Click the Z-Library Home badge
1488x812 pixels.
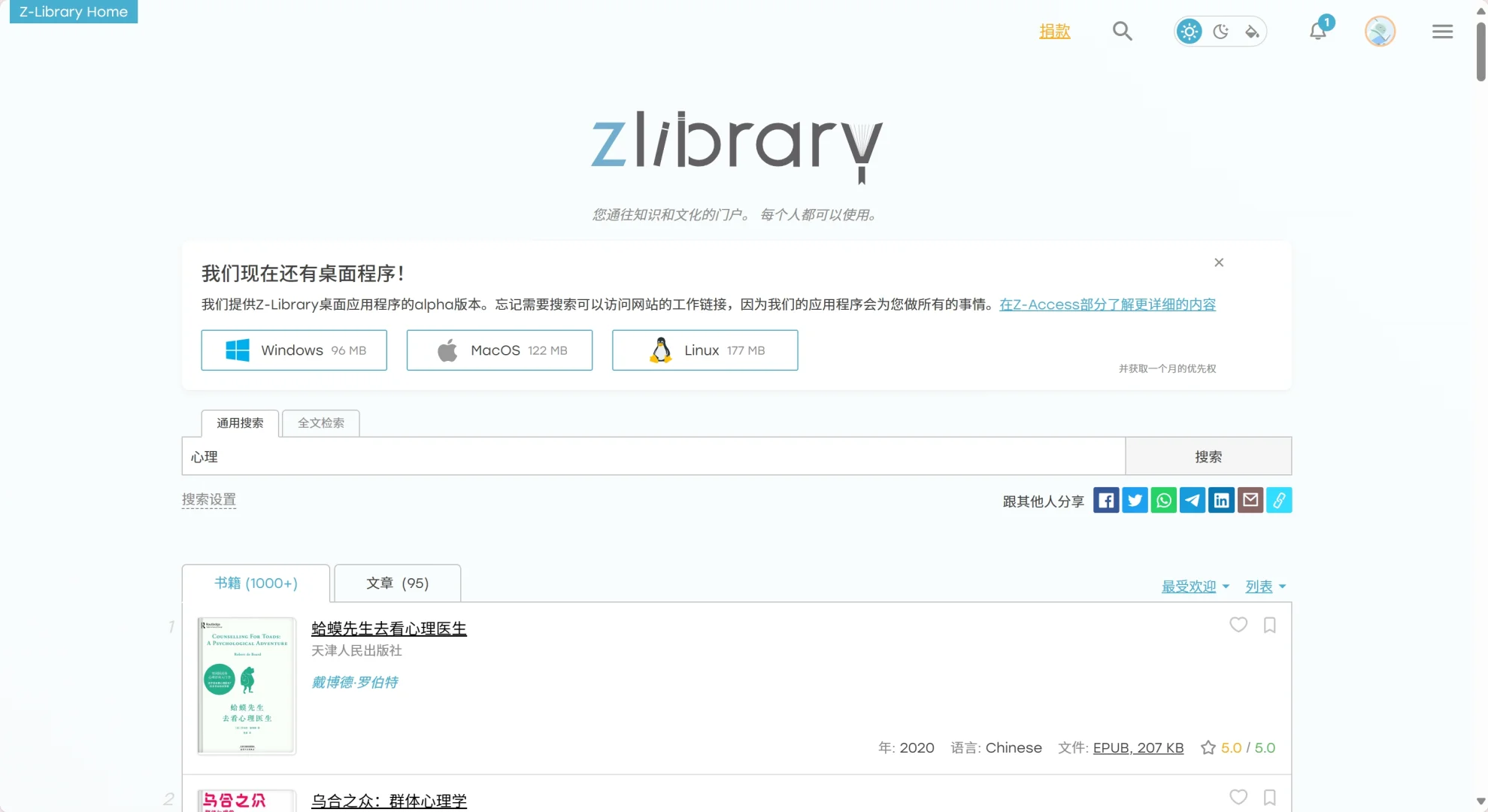point(74,11)
